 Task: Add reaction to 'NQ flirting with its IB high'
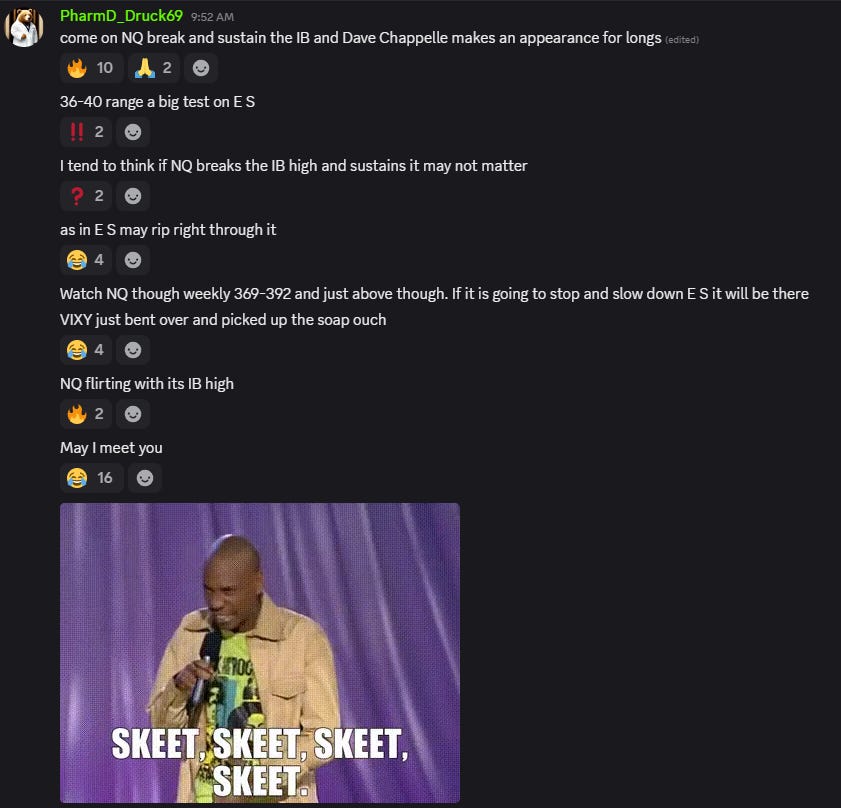tap(133, 414)
